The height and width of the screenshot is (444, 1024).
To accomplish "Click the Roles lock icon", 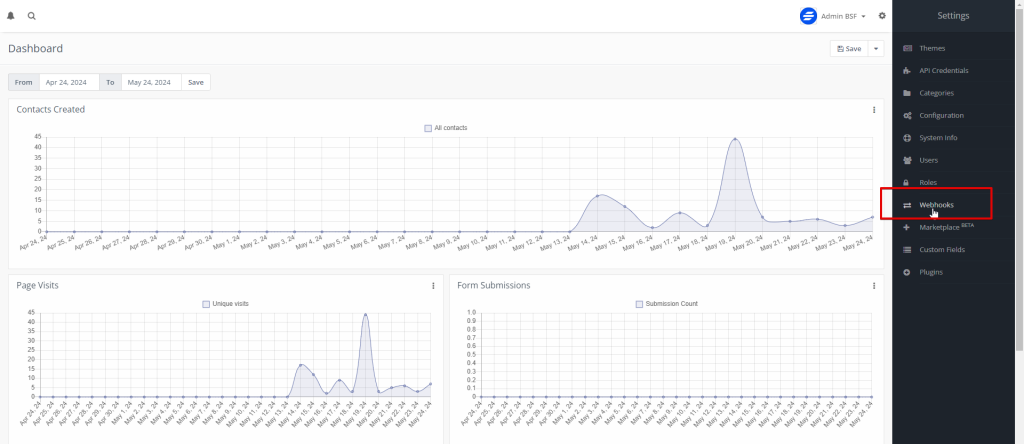I will (907, 183).
